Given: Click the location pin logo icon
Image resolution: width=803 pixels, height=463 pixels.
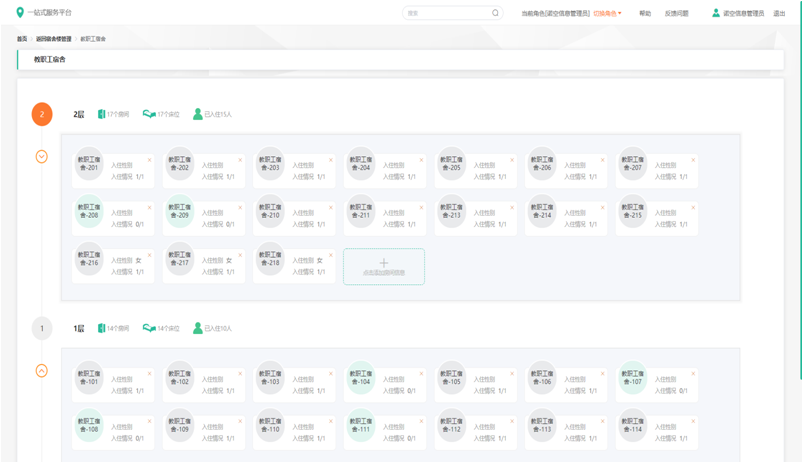Looking at the screenshot, I should pos(20,13).
